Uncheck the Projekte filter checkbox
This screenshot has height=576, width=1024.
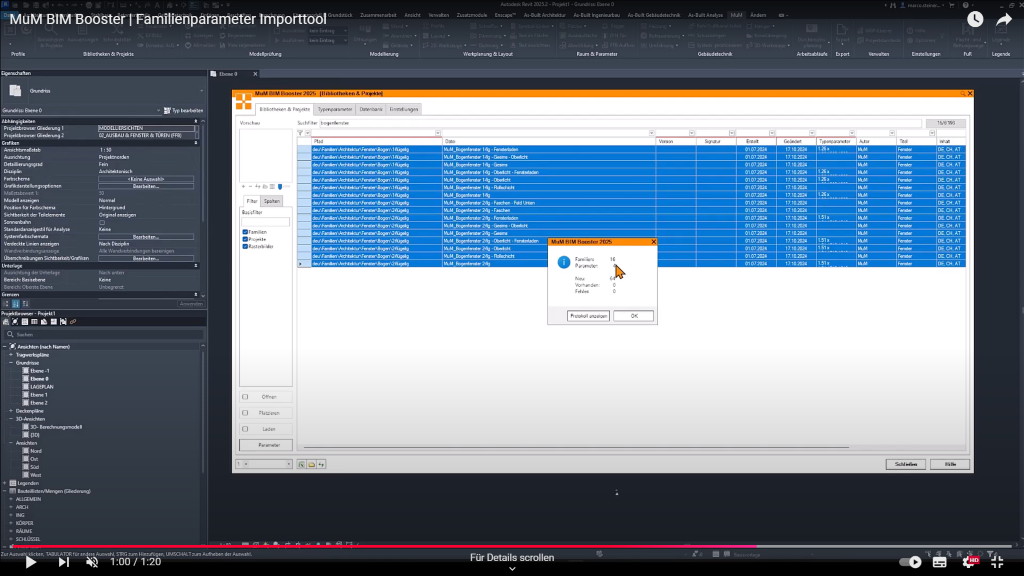click(x=245, y=239)
